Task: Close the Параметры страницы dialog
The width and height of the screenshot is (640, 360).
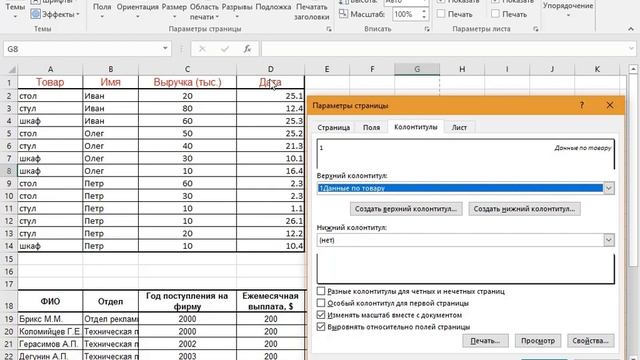Action: (610, 105)
